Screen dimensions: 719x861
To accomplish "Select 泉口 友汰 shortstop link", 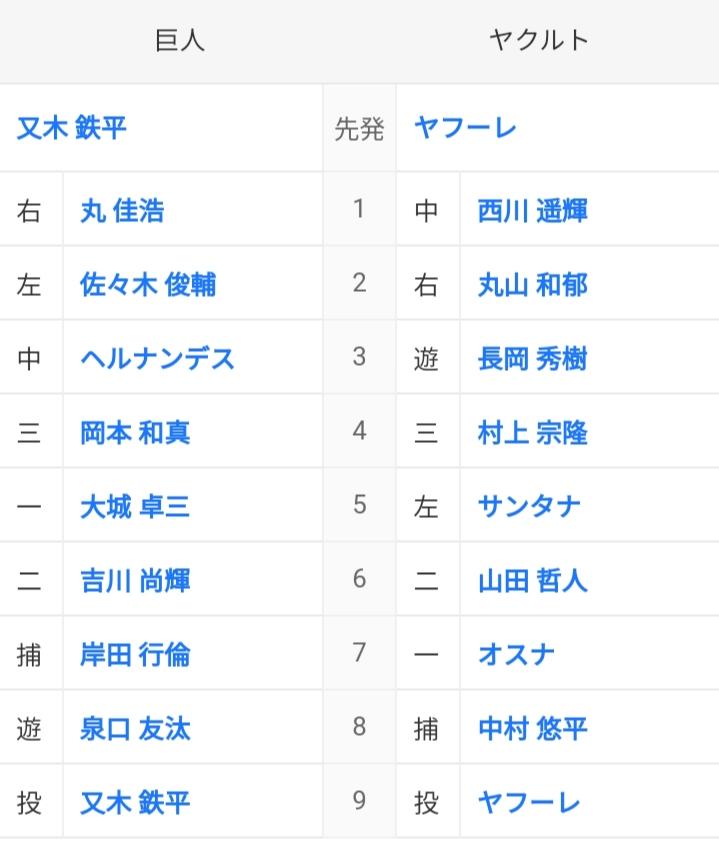I will coord(135,729).
